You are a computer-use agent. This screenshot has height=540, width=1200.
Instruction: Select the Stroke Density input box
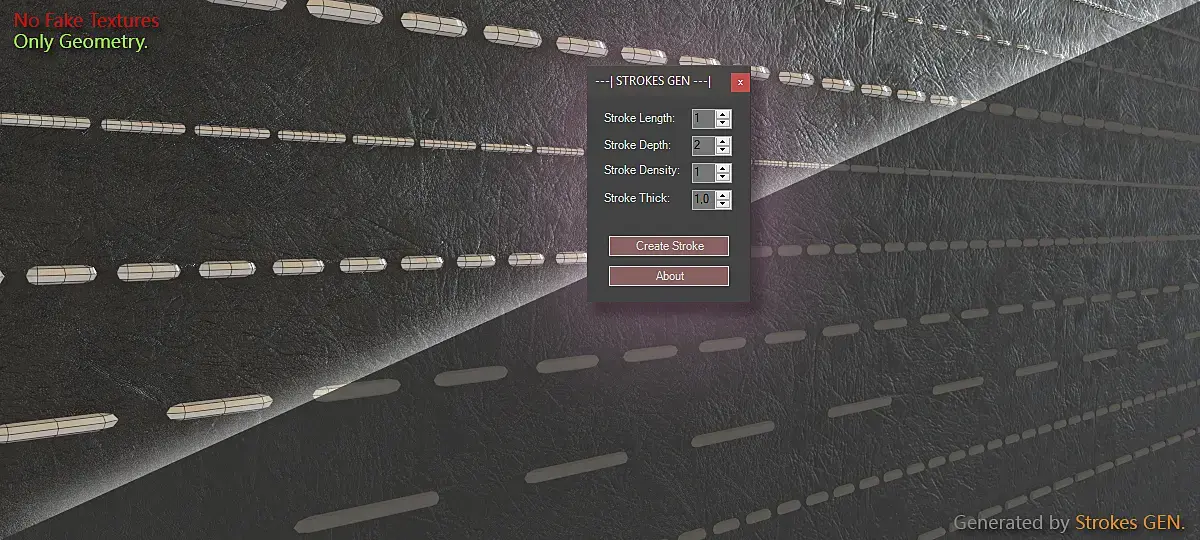[703, 172]
